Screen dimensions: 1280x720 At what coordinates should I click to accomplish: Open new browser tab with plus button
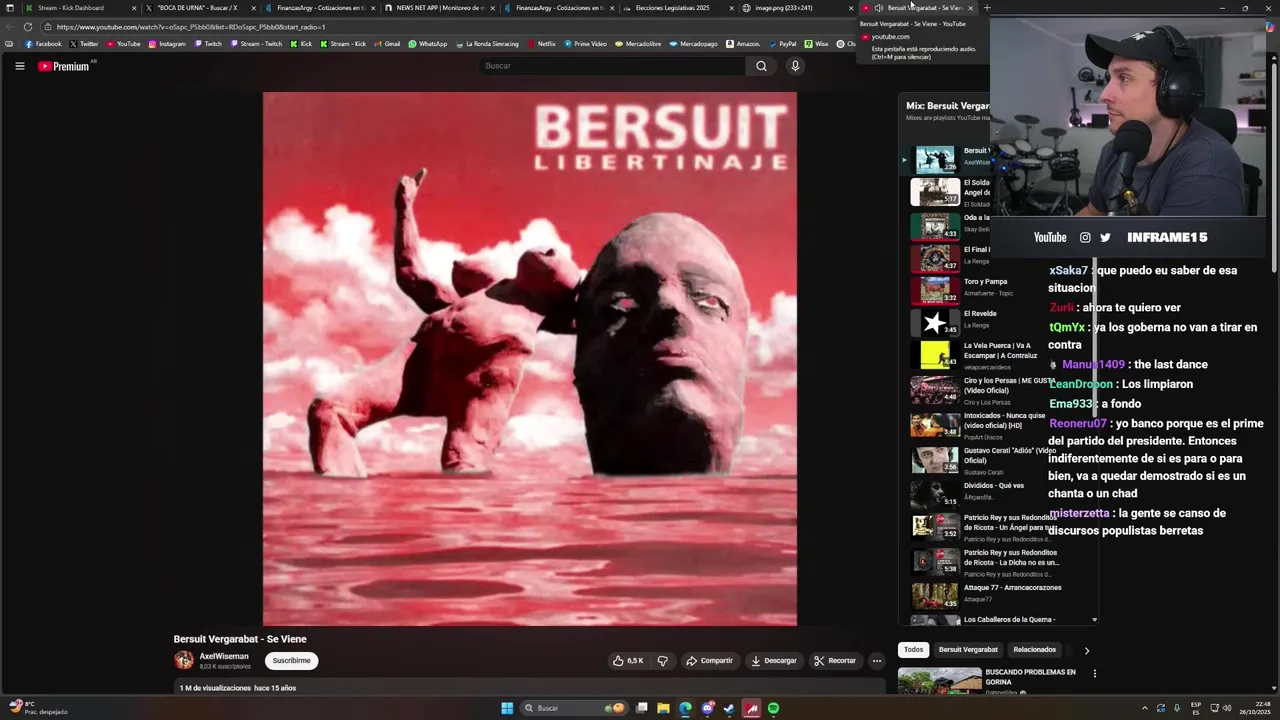[x=986, y=8]
